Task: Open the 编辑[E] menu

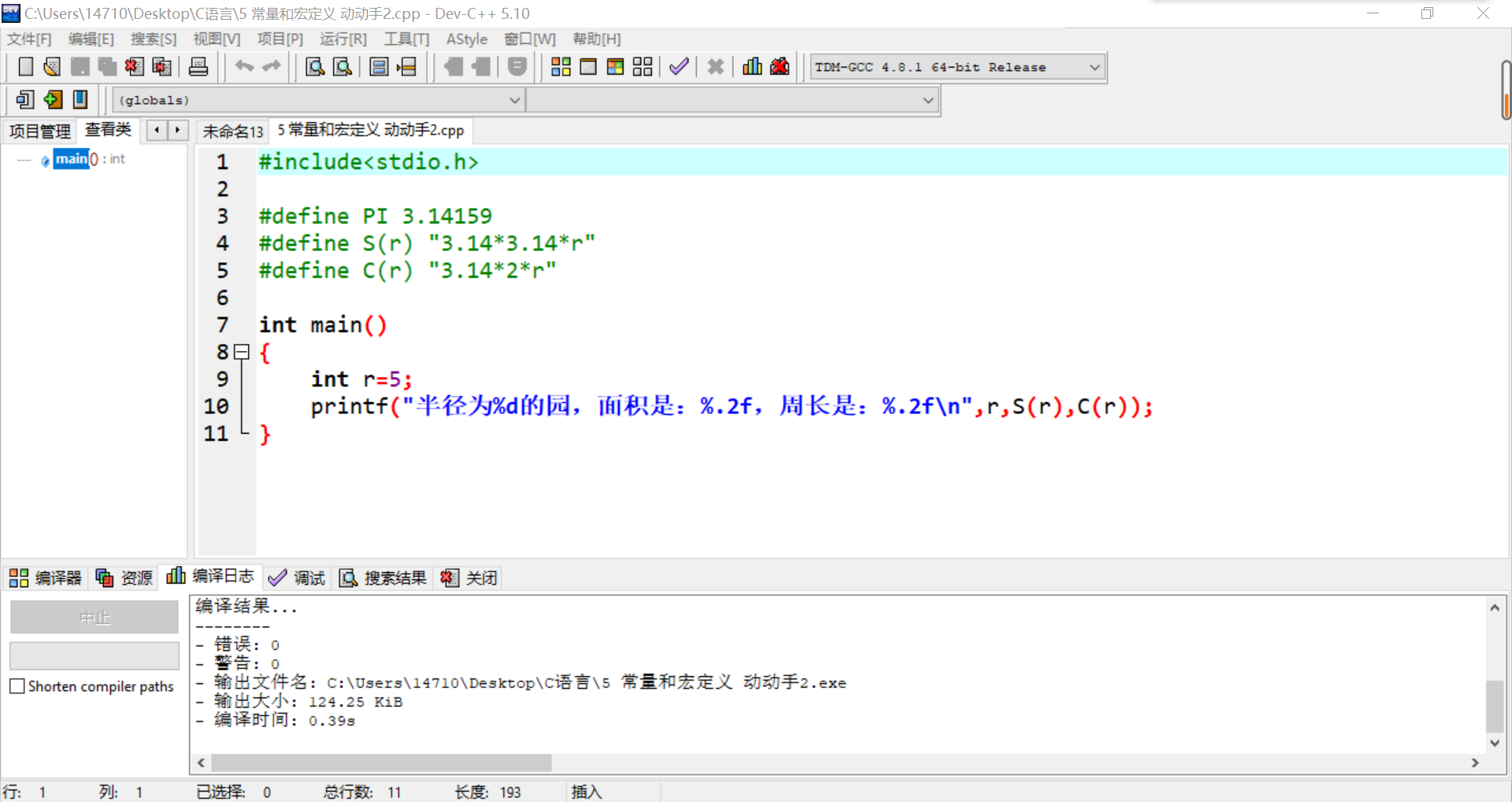Action: coord(91,39)
